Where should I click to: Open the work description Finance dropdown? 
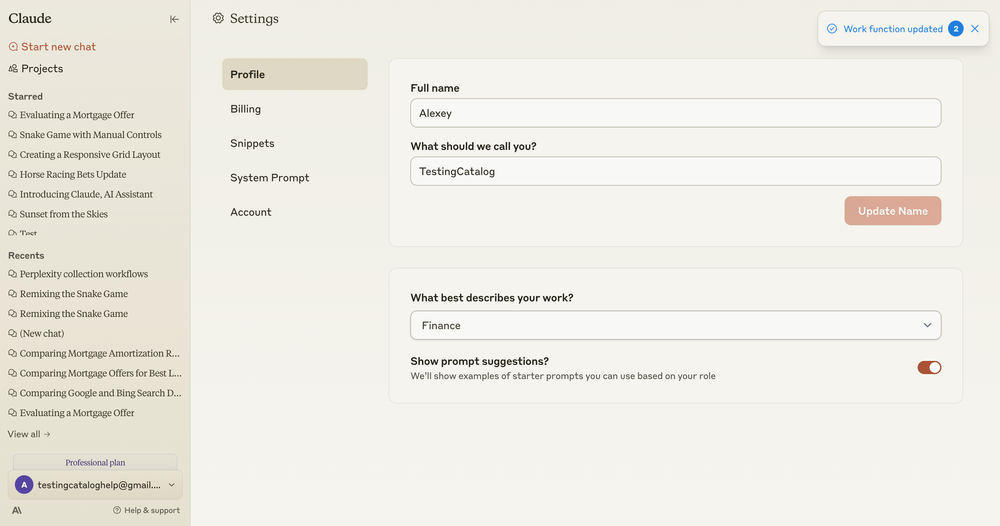[x=675, y=325]
